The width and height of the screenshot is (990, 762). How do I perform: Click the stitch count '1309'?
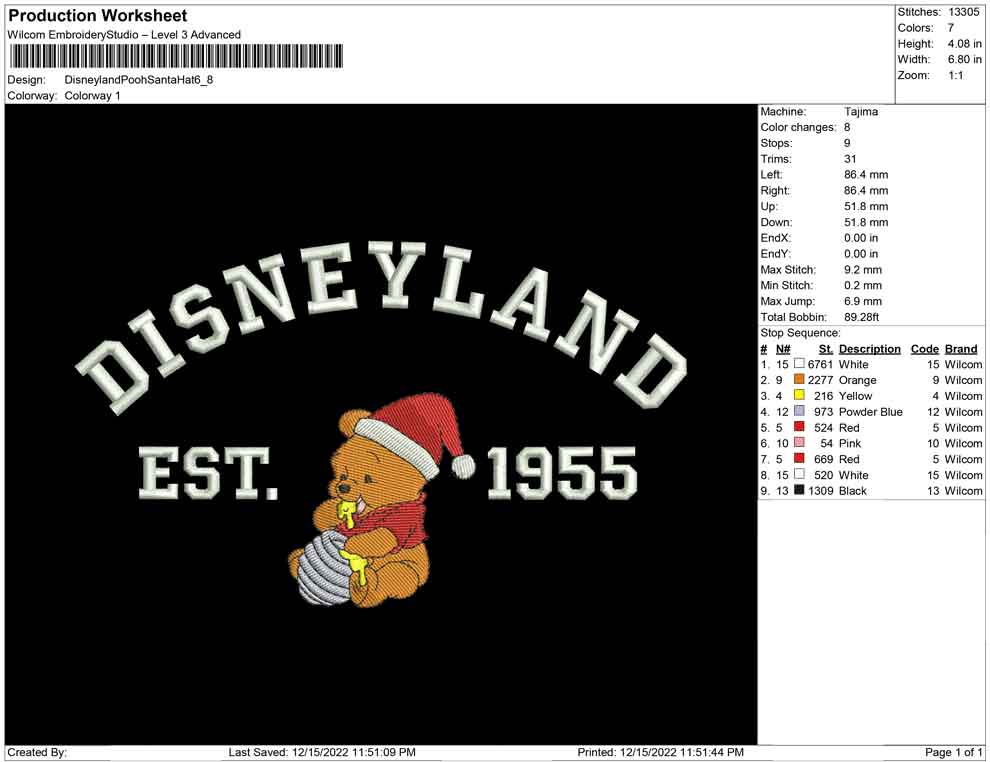coord(820,491)
